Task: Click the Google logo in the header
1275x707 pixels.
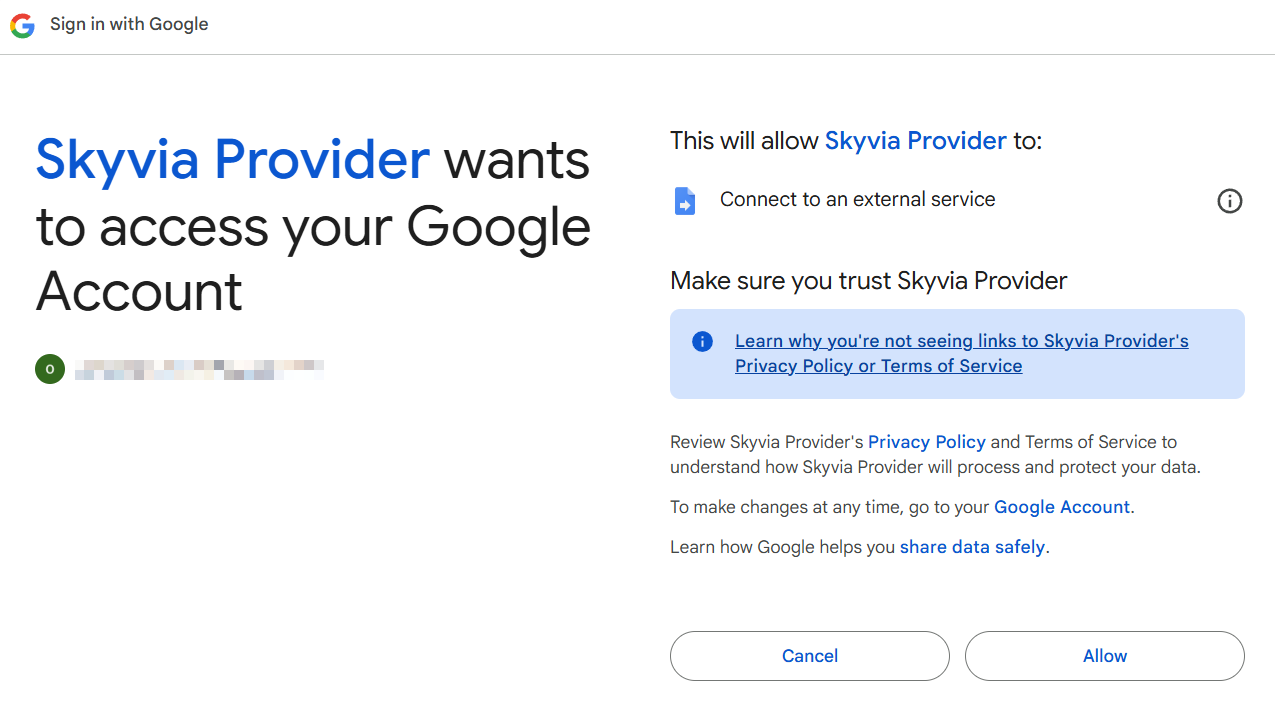Action: [22, 25]
